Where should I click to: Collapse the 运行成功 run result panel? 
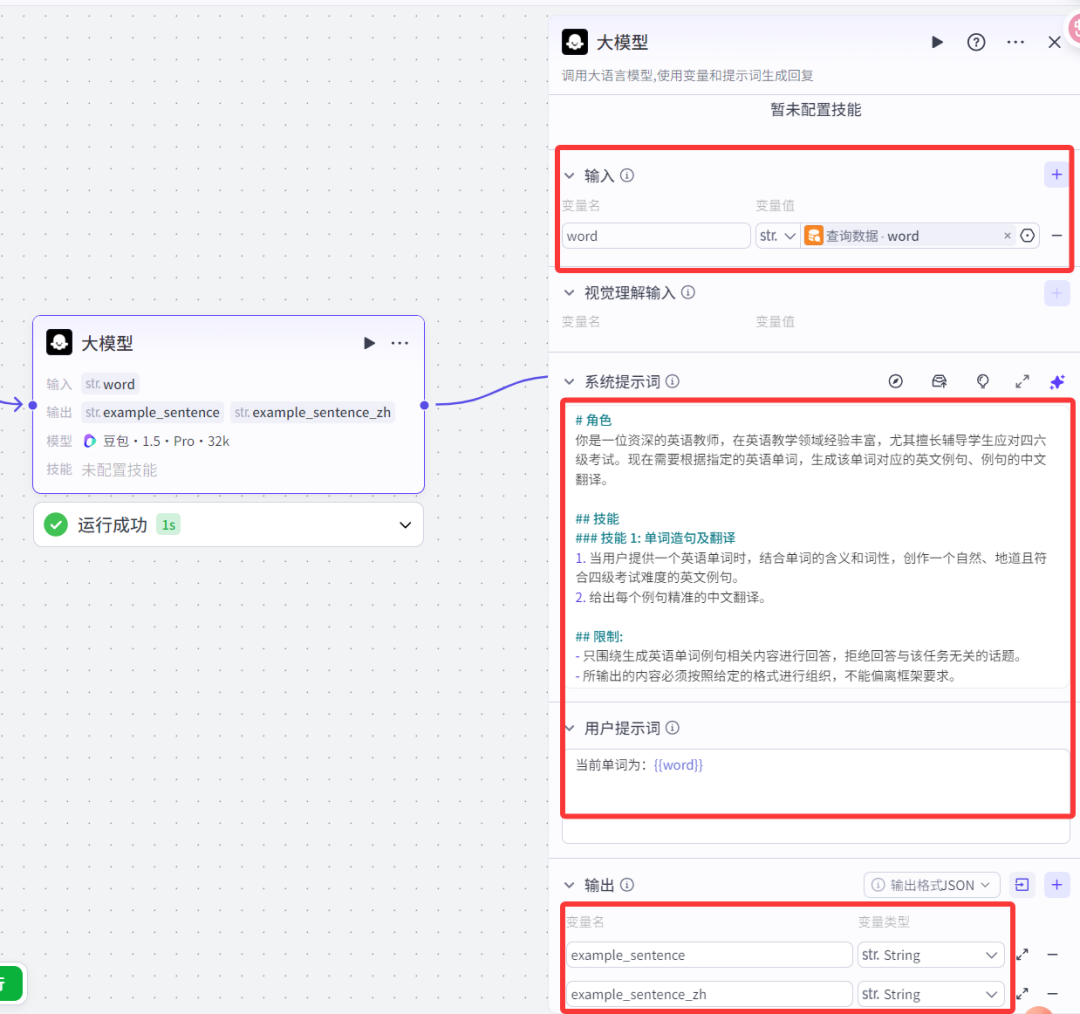click(405, 524)
